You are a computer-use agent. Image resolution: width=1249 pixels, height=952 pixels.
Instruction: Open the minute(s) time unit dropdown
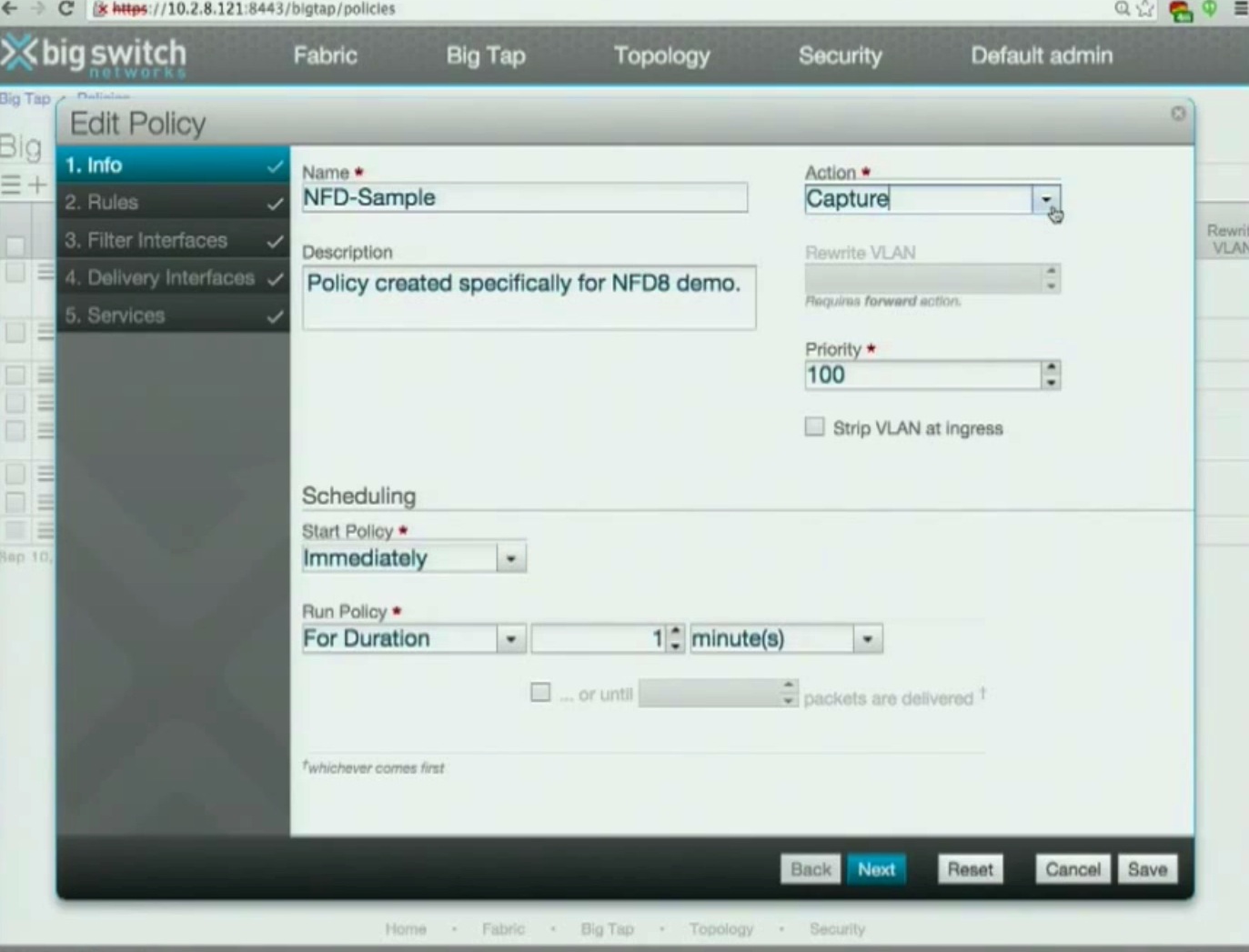[x=867, y=639]
